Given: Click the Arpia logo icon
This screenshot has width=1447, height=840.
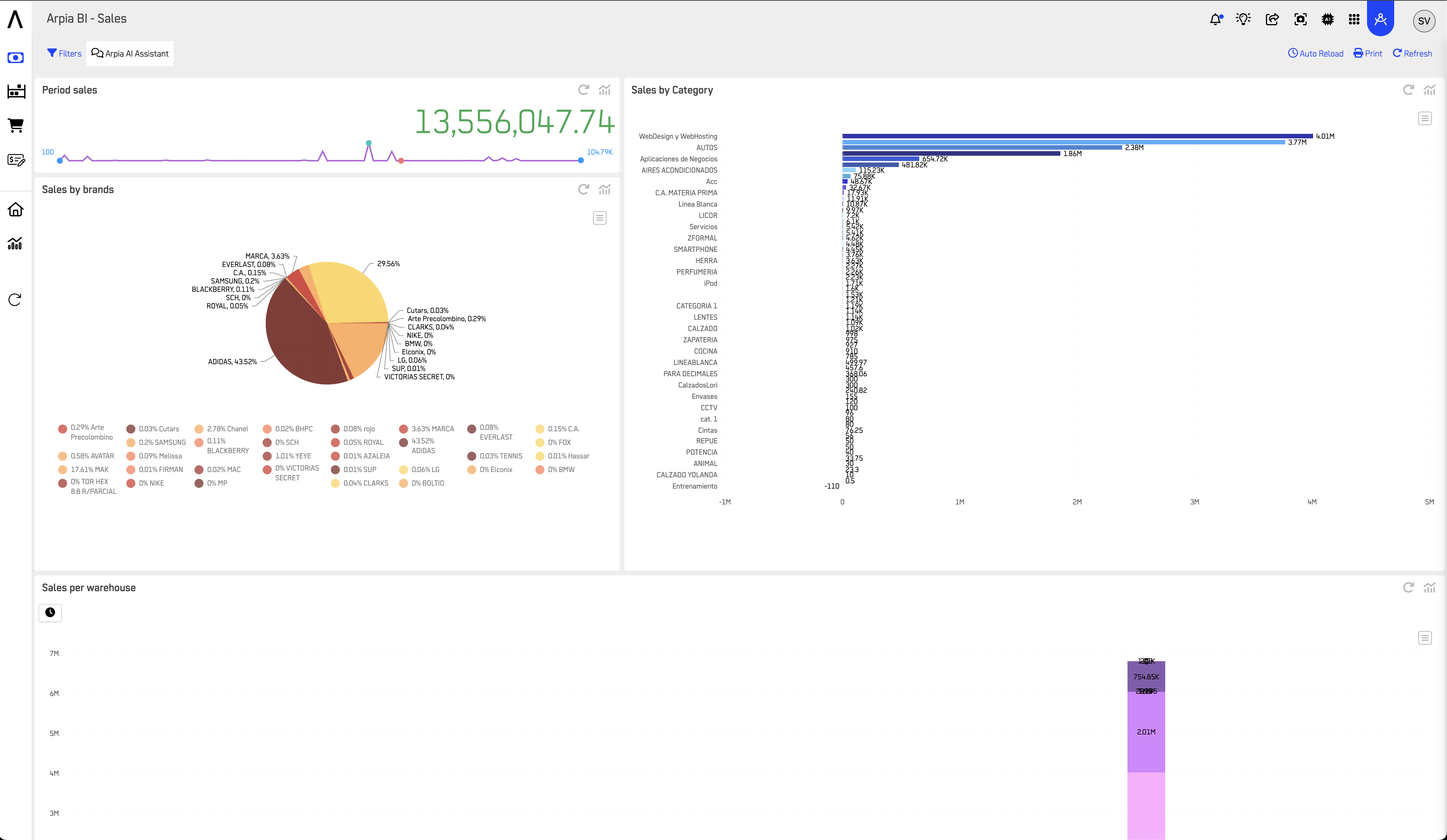Looking at the screenshot, I should pyautogui.click(x=15, y=19).
